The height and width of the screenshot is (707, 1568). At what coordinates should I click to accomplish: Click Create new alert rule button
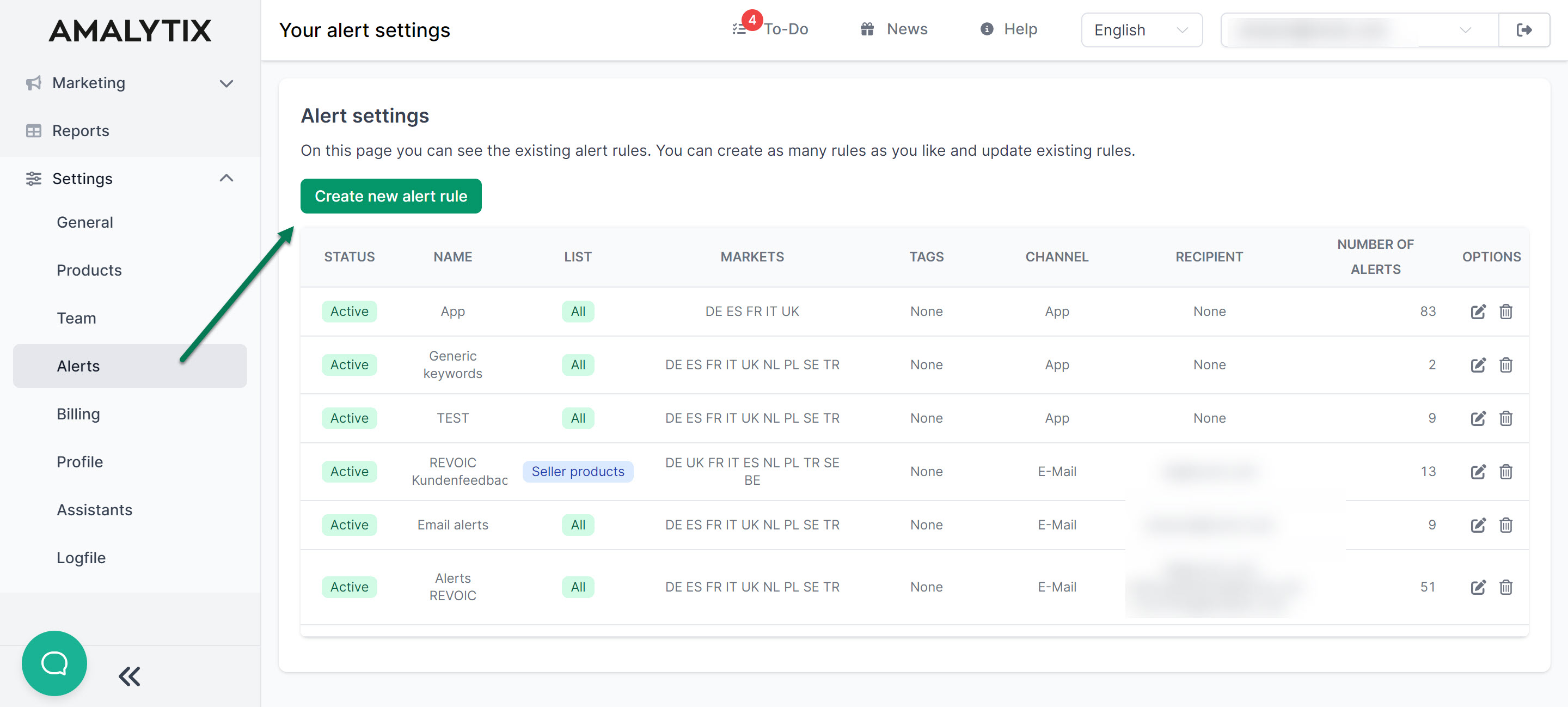391,196
